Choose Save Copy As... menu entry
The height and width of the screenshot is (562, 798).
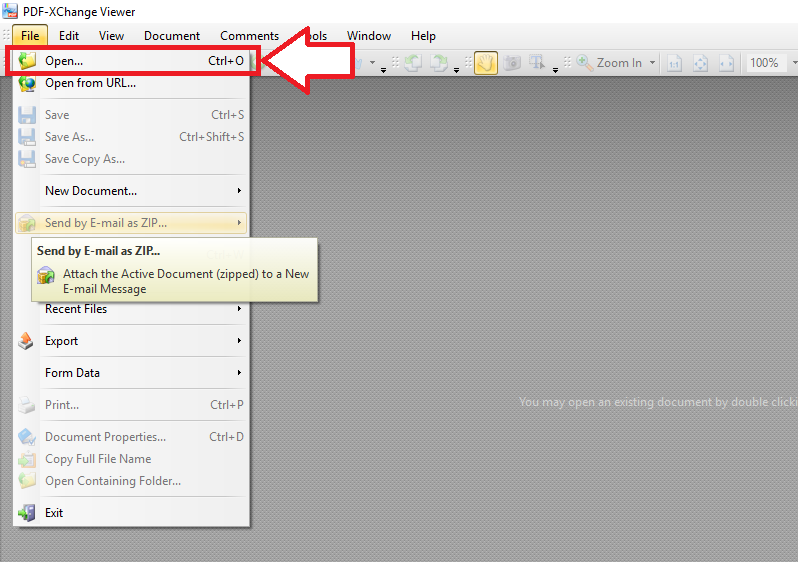click(x=131, y=159)
